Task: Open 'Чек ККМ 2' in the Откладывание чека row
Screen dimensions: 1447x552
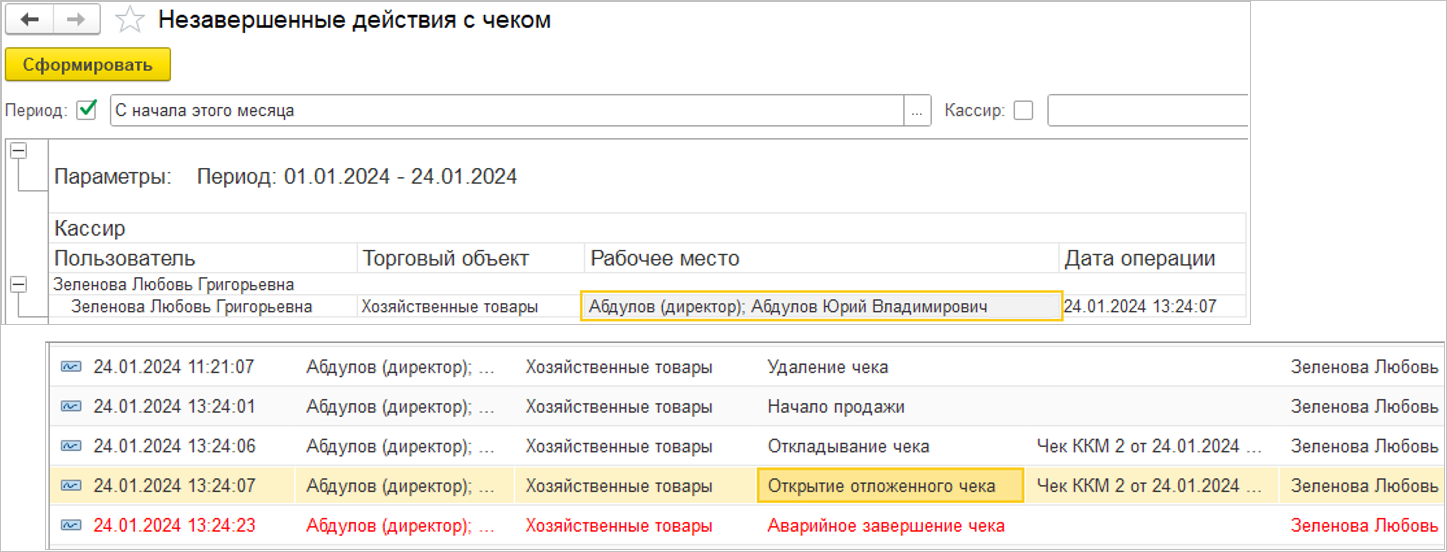Action: (1150, 446)
